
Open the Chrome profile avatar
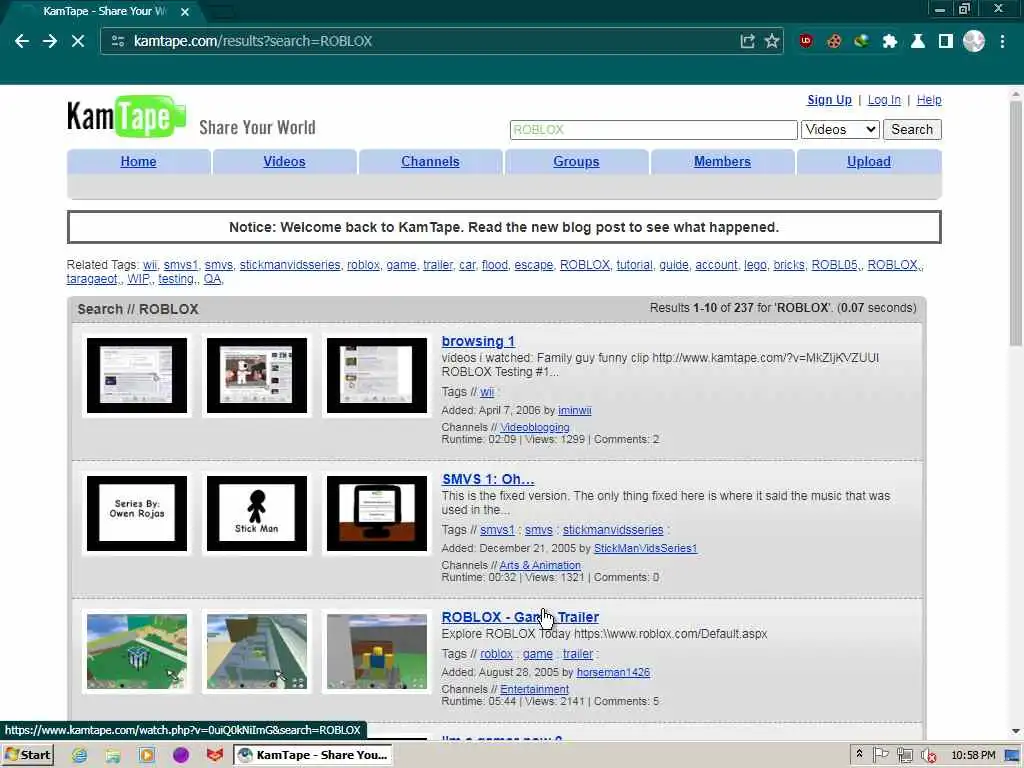974,41
